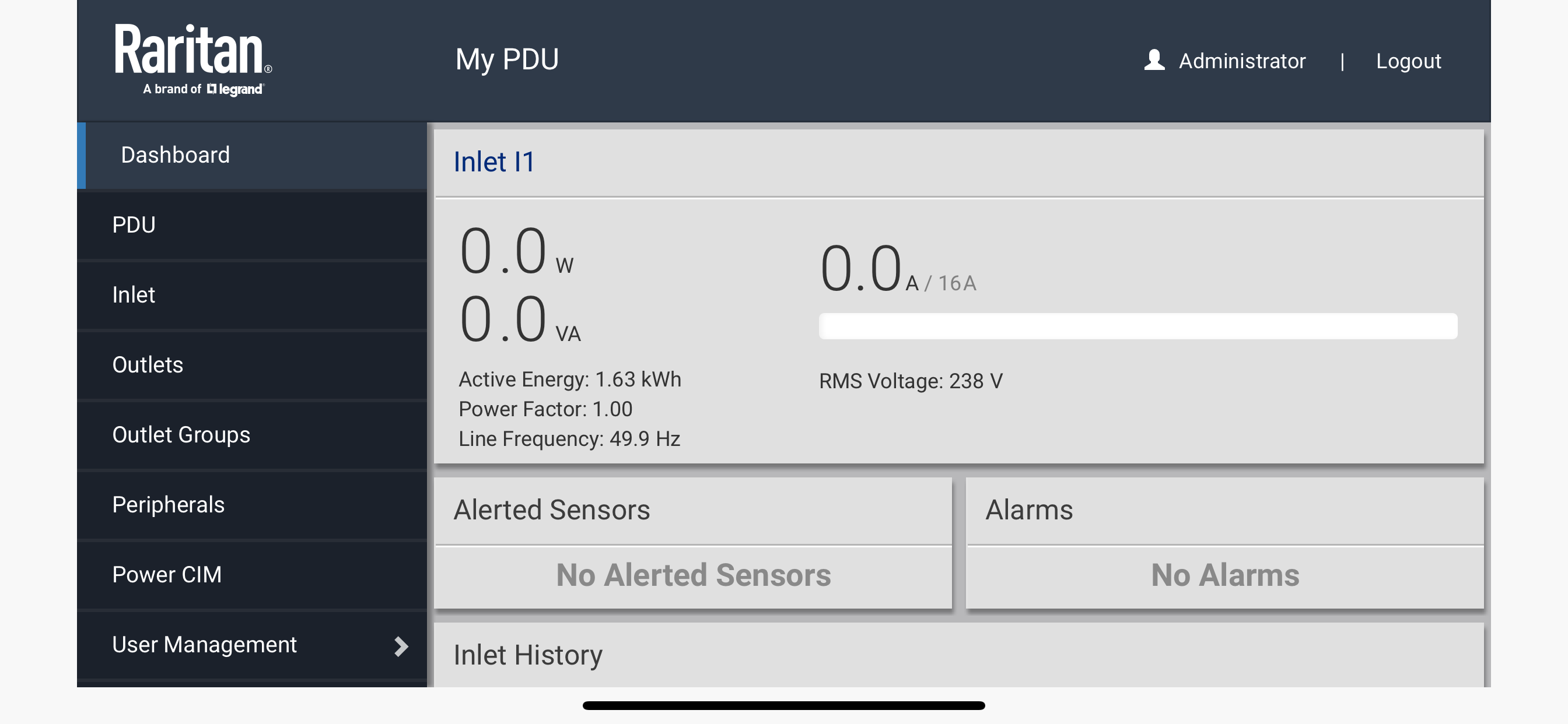1568x724 pixels.
Task: Log out using the Logout link
Action: (x=1408, y=61)
